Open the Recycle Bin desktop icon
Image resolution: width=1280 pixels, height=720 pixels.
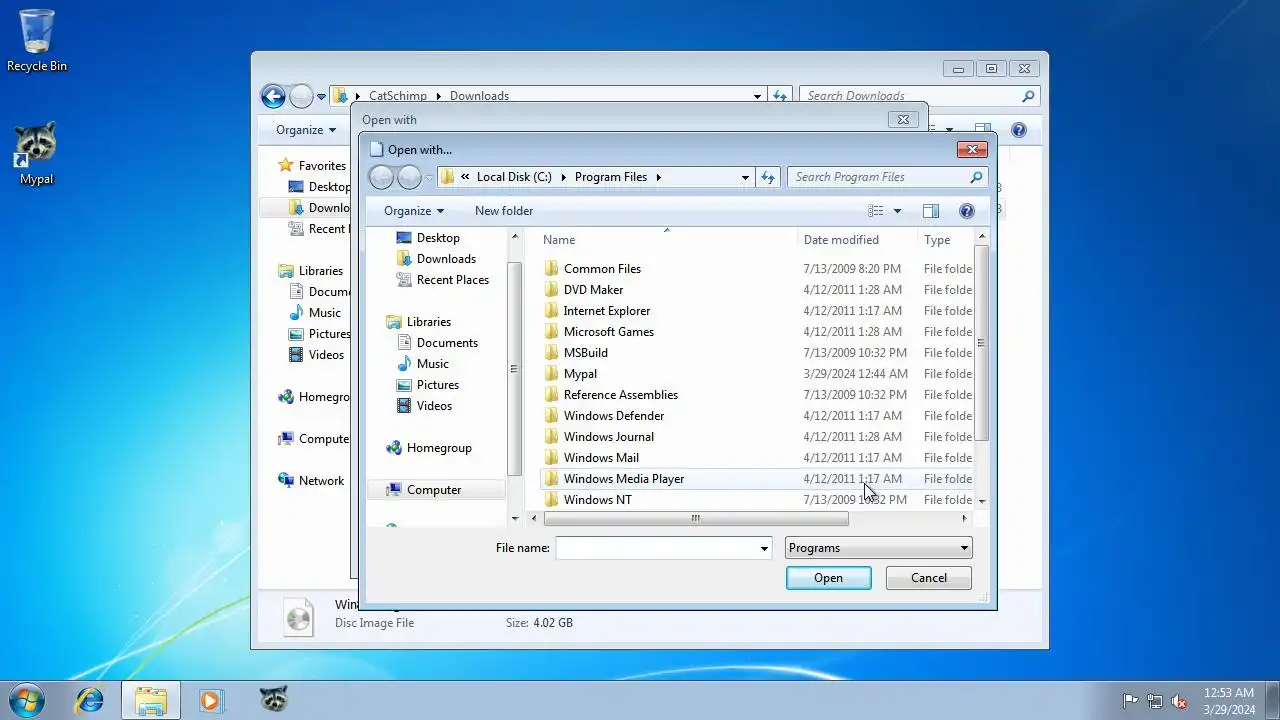pos(37,40)
